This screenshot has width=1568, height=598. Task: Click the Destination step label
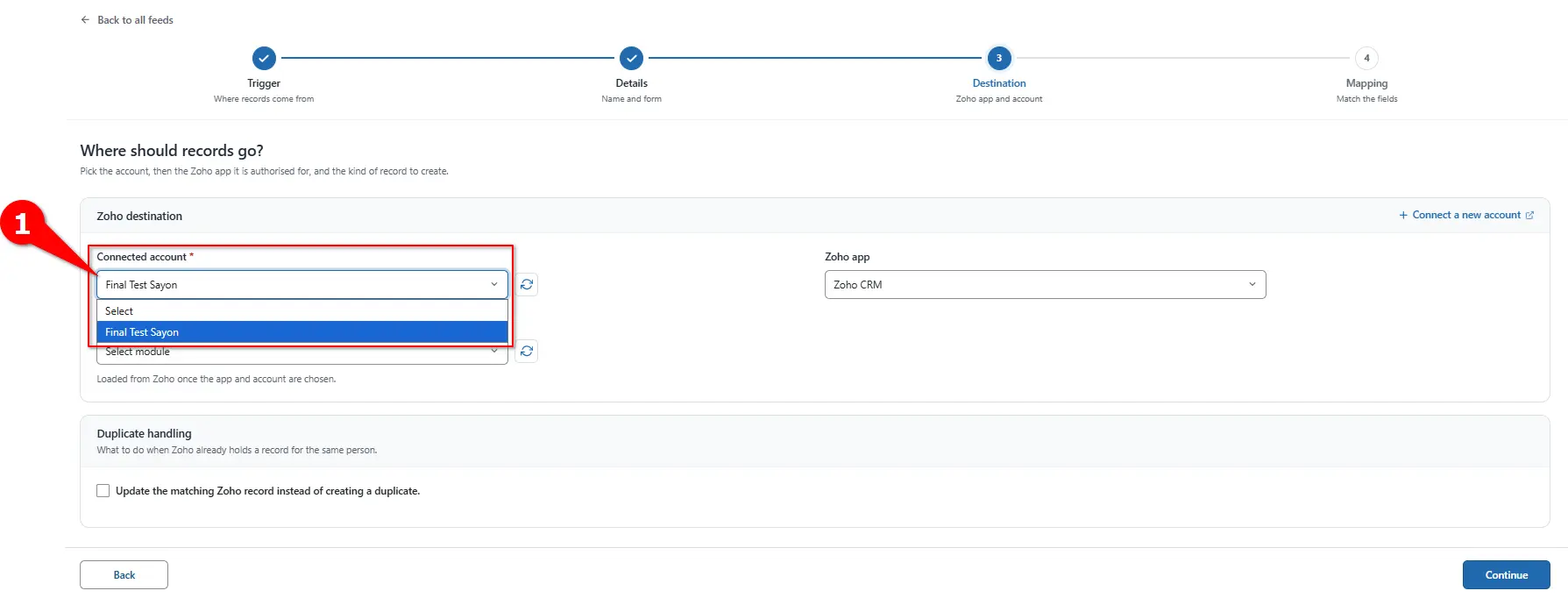(x=999, y=83)
